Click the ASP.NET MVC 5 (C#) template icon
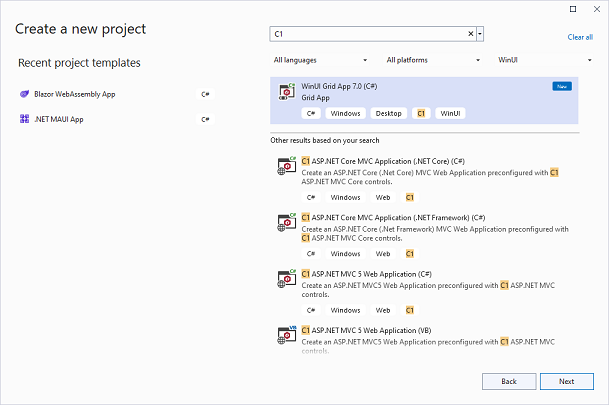The image size is (609, 405). [x=285, y=280]
